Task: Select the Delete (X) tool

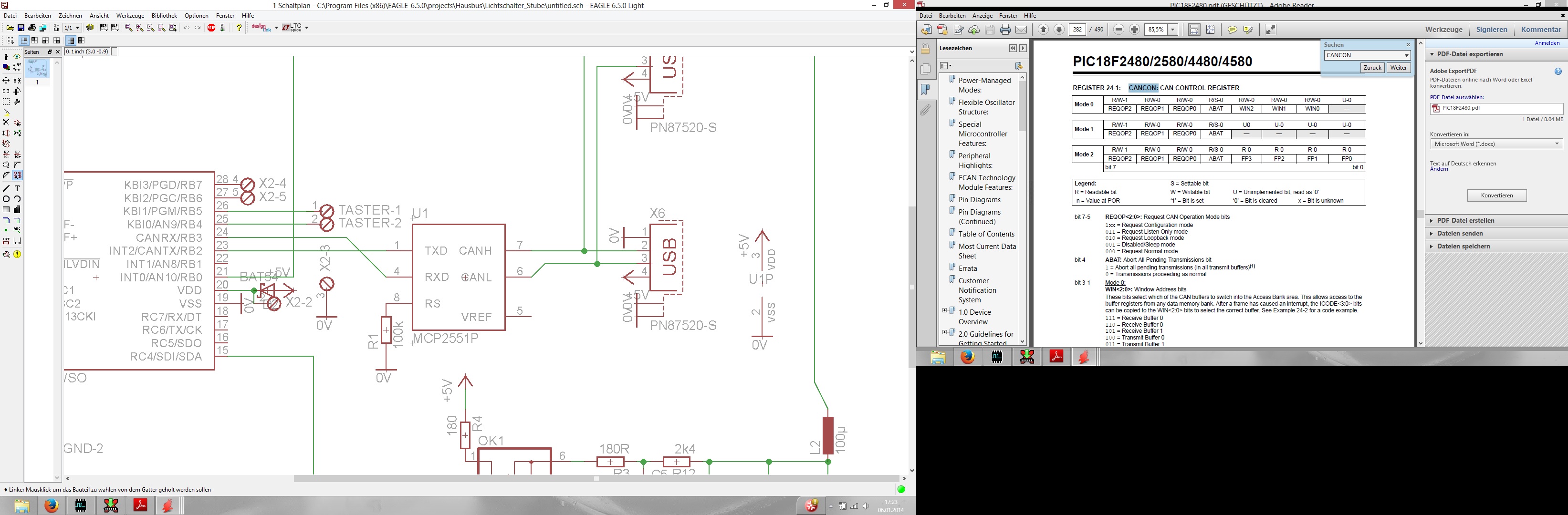Action: click(x=6, y=122)
